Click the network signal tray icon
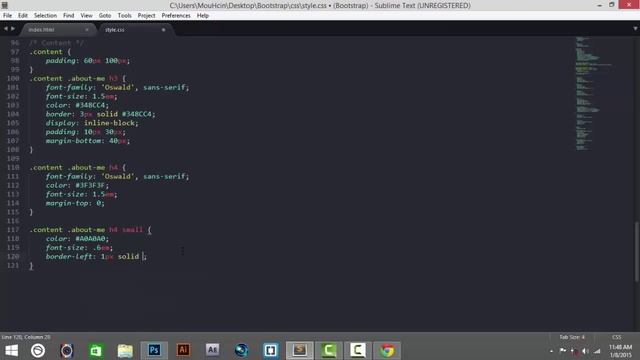 (597, 351)
